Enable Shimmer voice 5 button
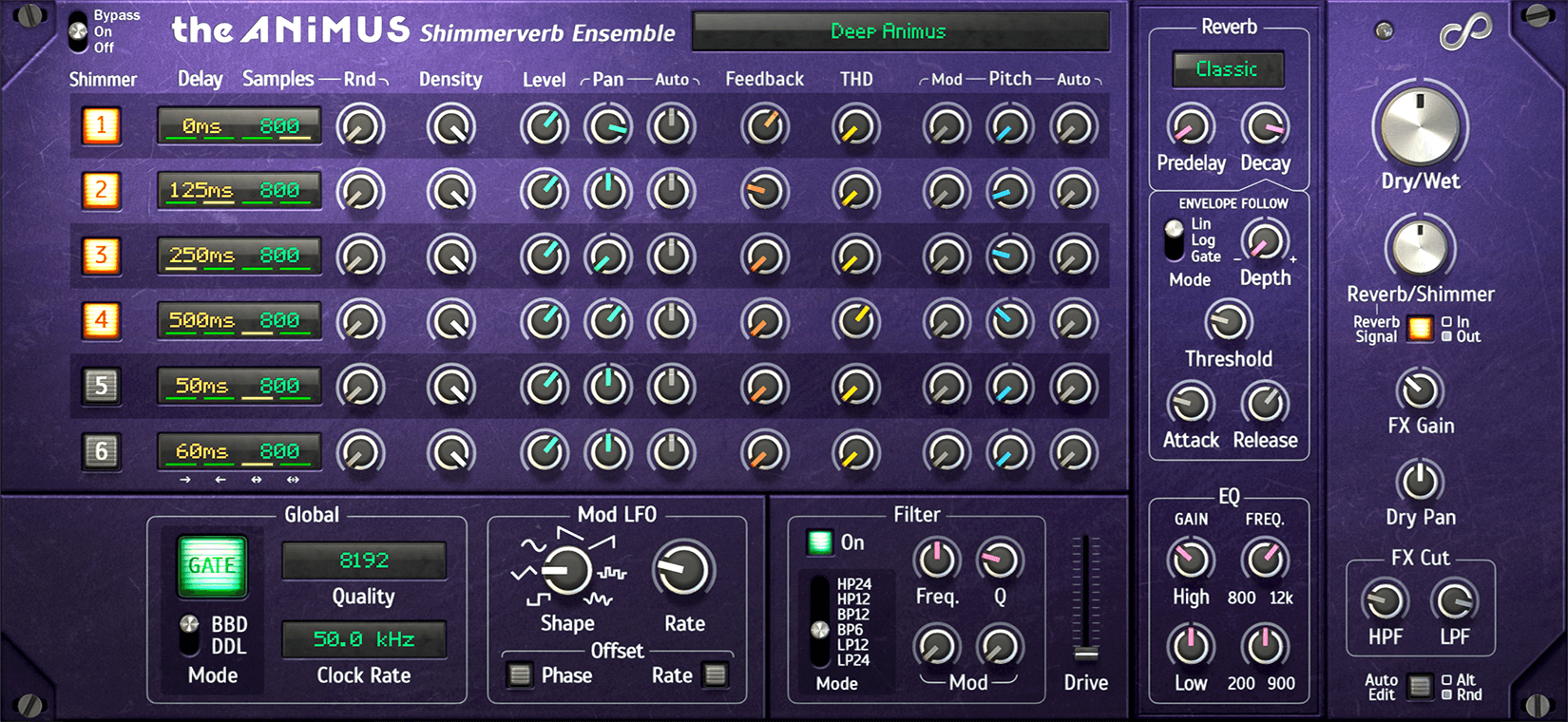The height and width of the screenshot is (722, 1568). (101, 386)
